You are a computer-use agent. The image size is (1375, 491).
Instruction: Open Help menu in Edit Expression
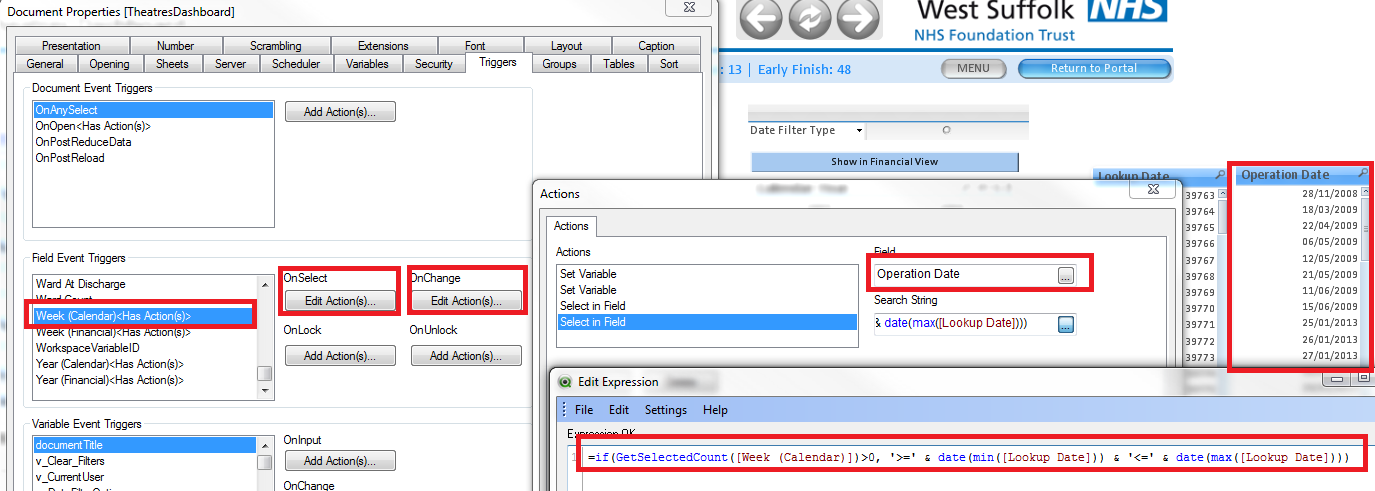715,410
